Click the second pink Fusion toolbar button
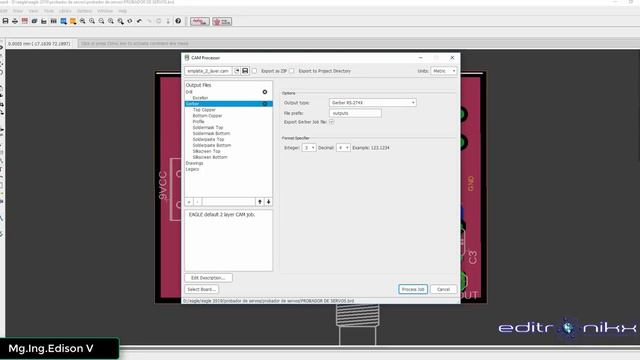Viewport: 640px width, 360px height. (222, 21)
